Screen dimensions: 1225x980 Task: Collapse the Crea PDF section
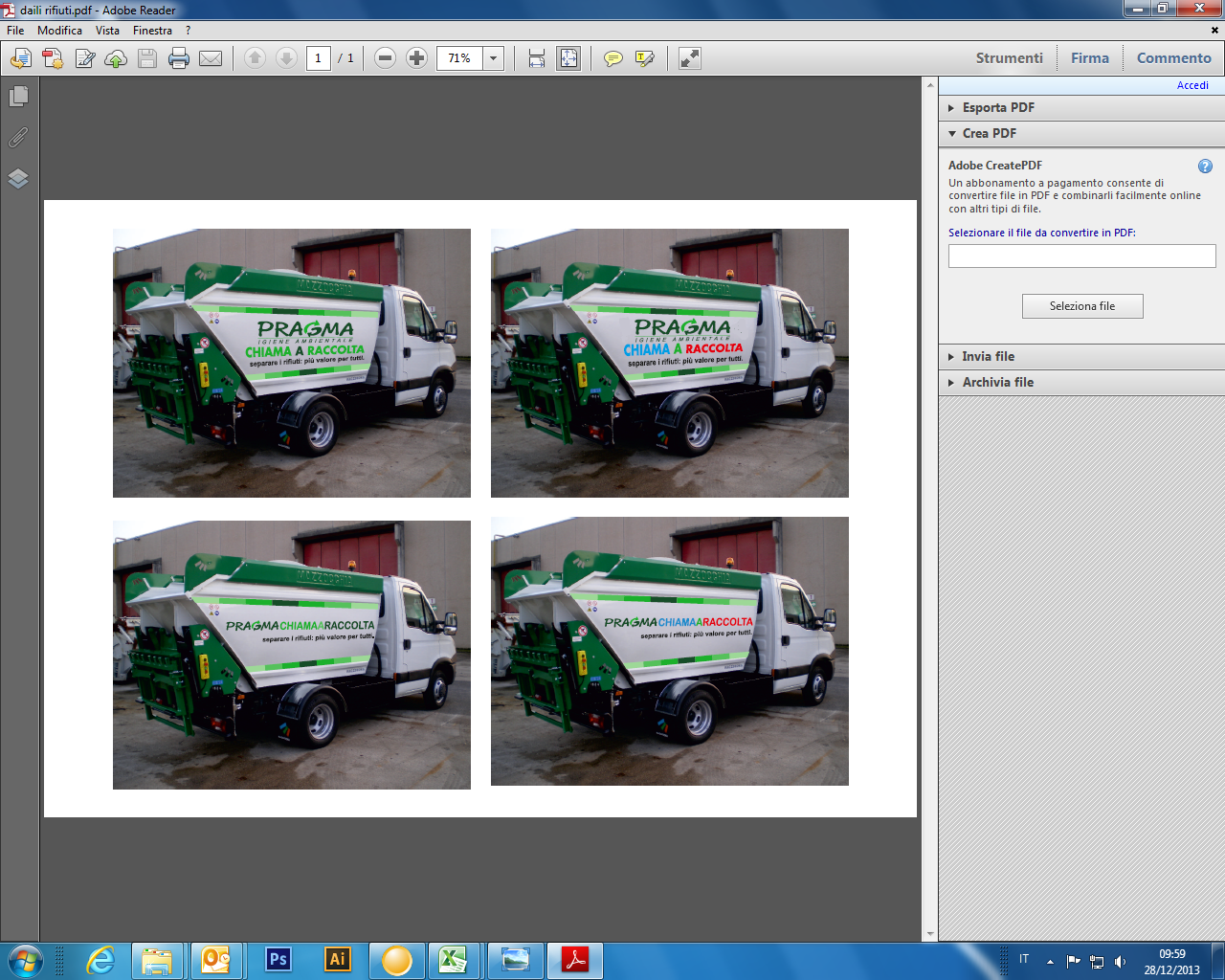[1081, 133]
